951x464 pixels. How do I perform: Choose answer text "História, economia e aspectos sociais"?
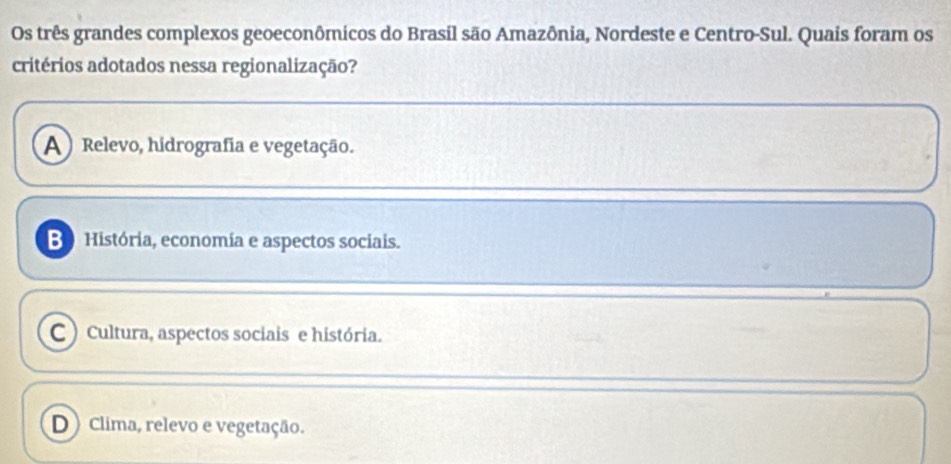coord(243,241)
